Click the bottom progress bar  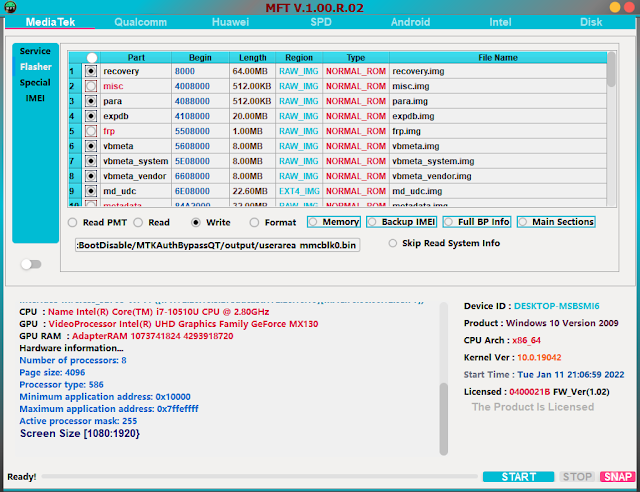[x=260, y=476]
